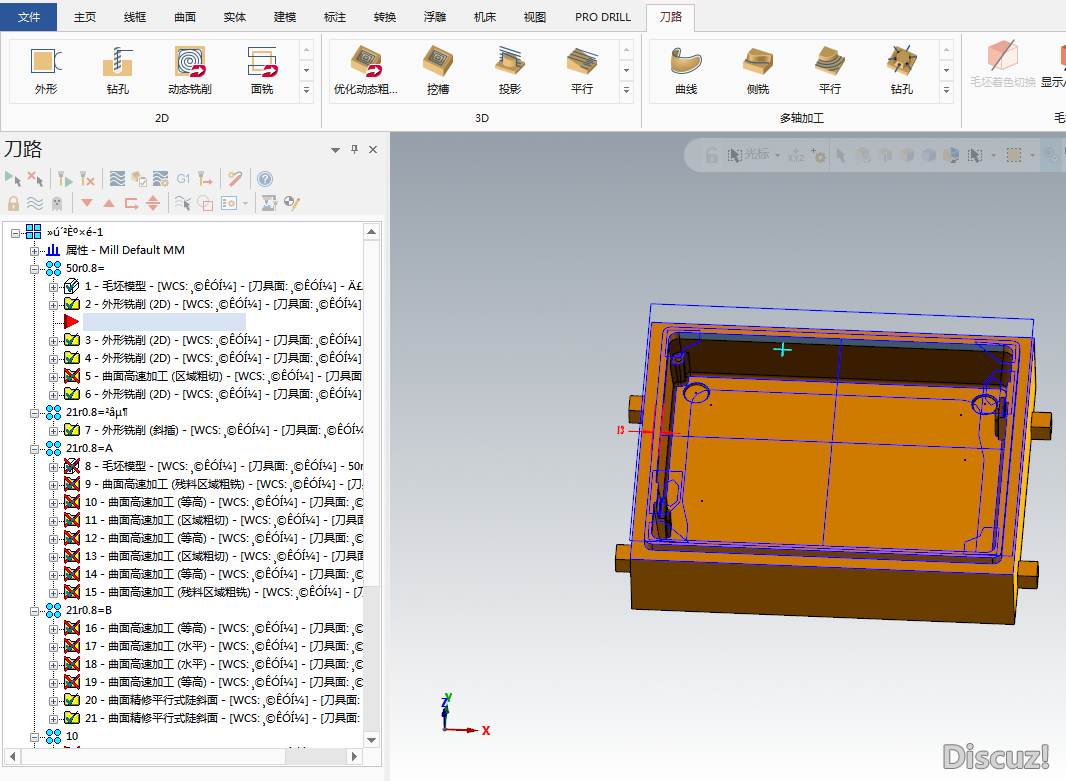
Task: Move insert arrow down one item
Action: tap(86, 203)
